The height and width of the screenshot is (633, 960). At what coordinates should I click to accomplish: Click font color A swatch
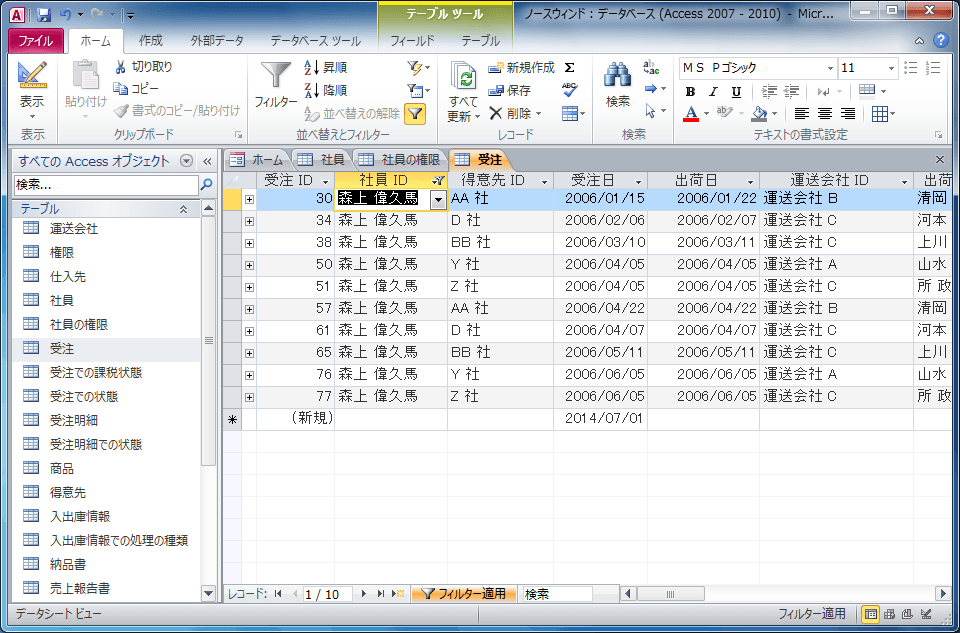[691, 113]
